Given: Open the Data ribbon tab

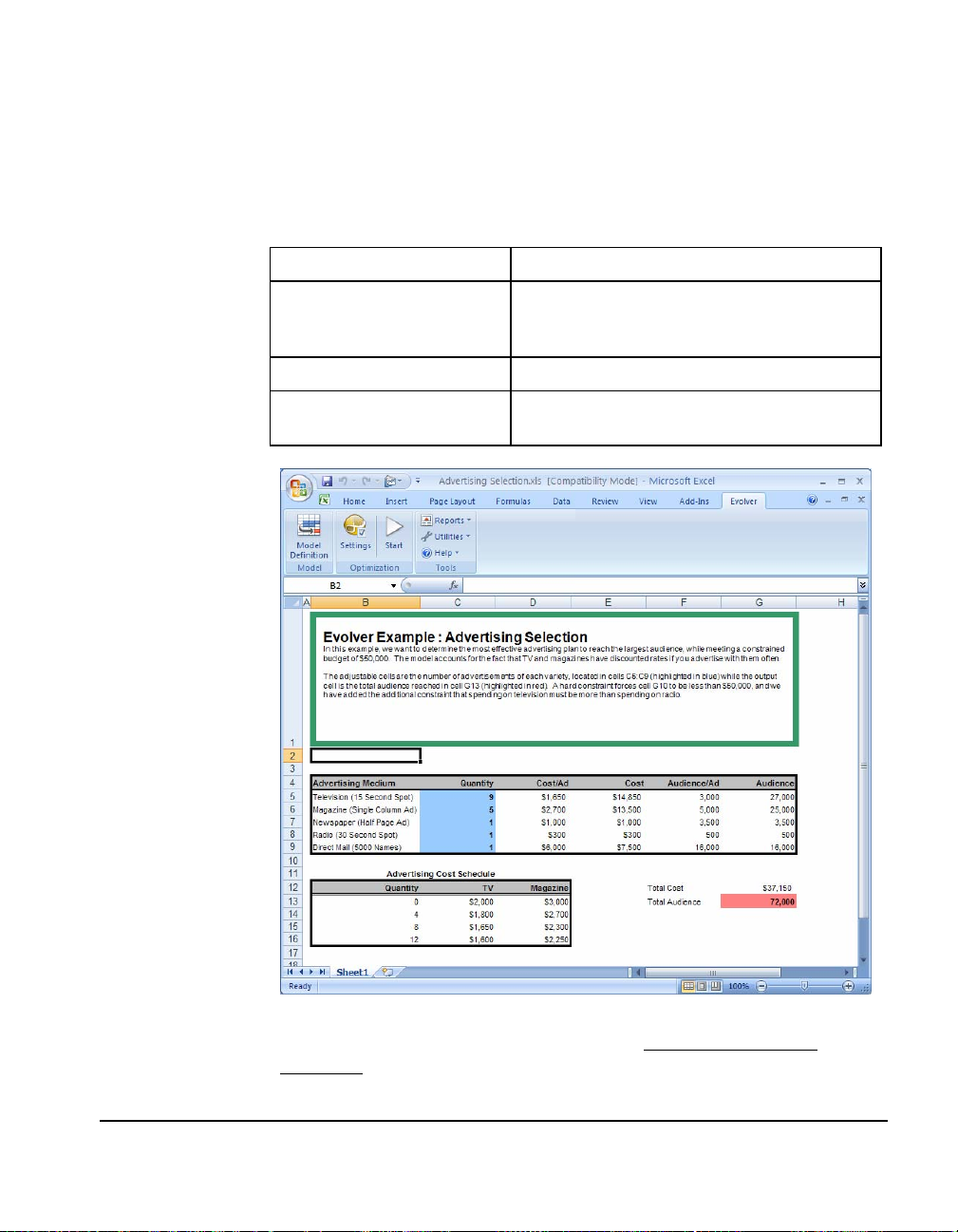Looking at the screenshot, I should coord(562,502).
